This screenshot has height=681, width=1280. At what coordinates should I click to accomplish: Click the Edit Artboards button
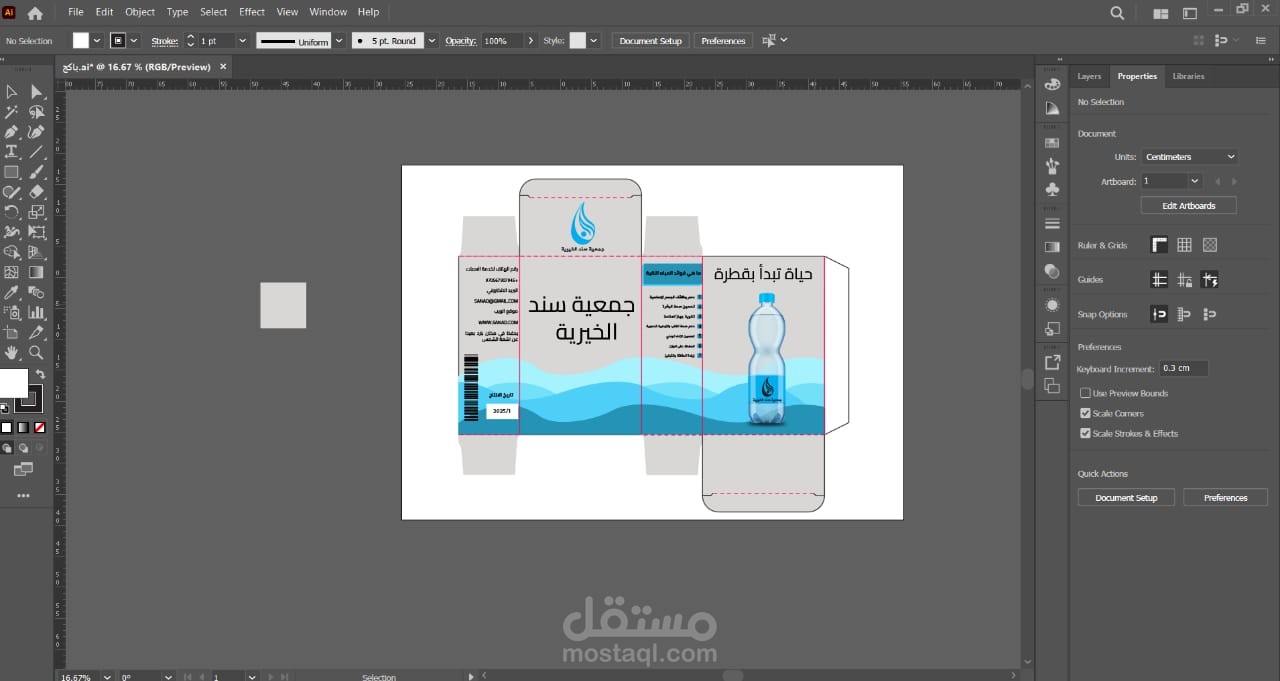[x=1189, y=205]
